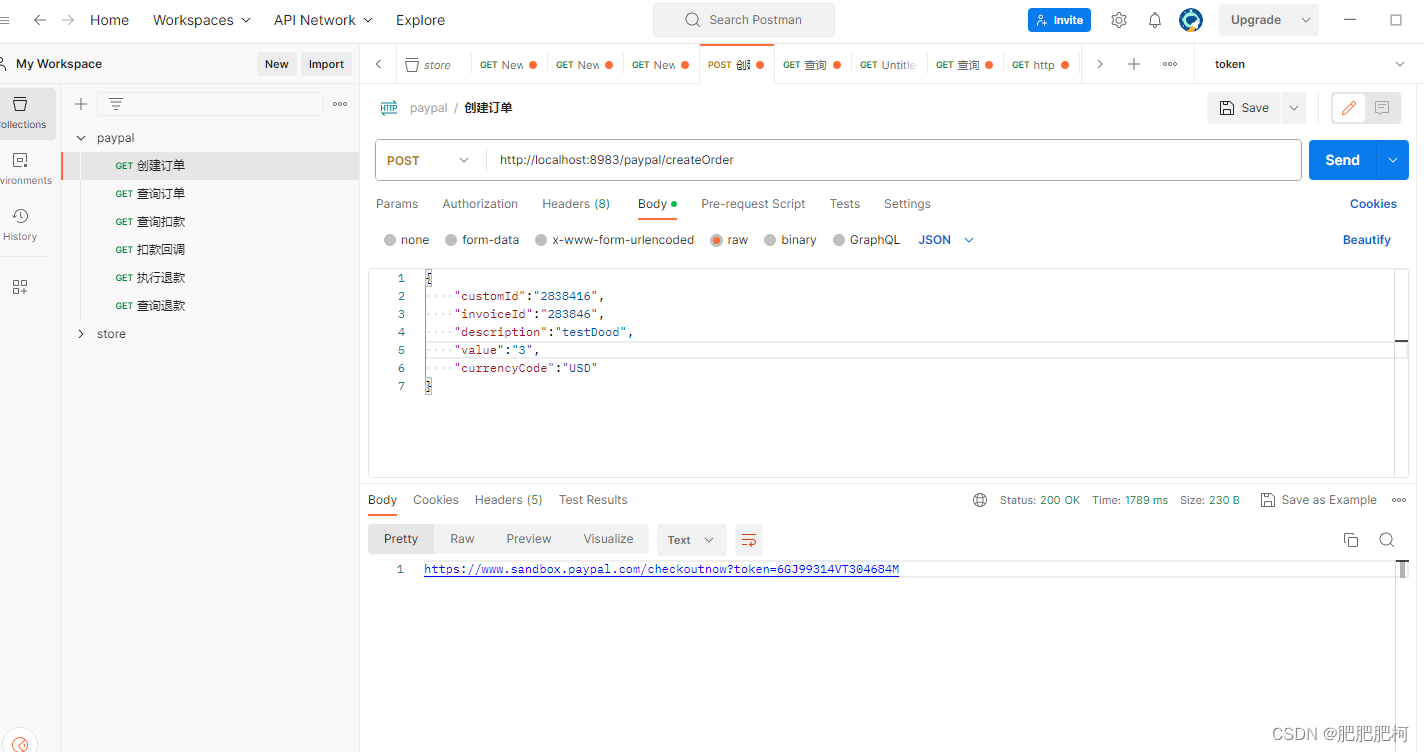Open Collections sidebar icon
Image resolution: width=1424 pixels, height=752 pixels.
21,113
